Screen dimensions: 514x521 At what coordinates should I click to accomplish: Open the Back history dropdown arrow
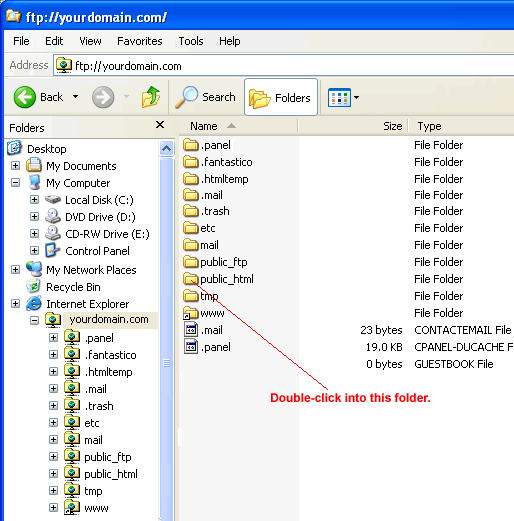pyautogui.click(x=76, y=97)
